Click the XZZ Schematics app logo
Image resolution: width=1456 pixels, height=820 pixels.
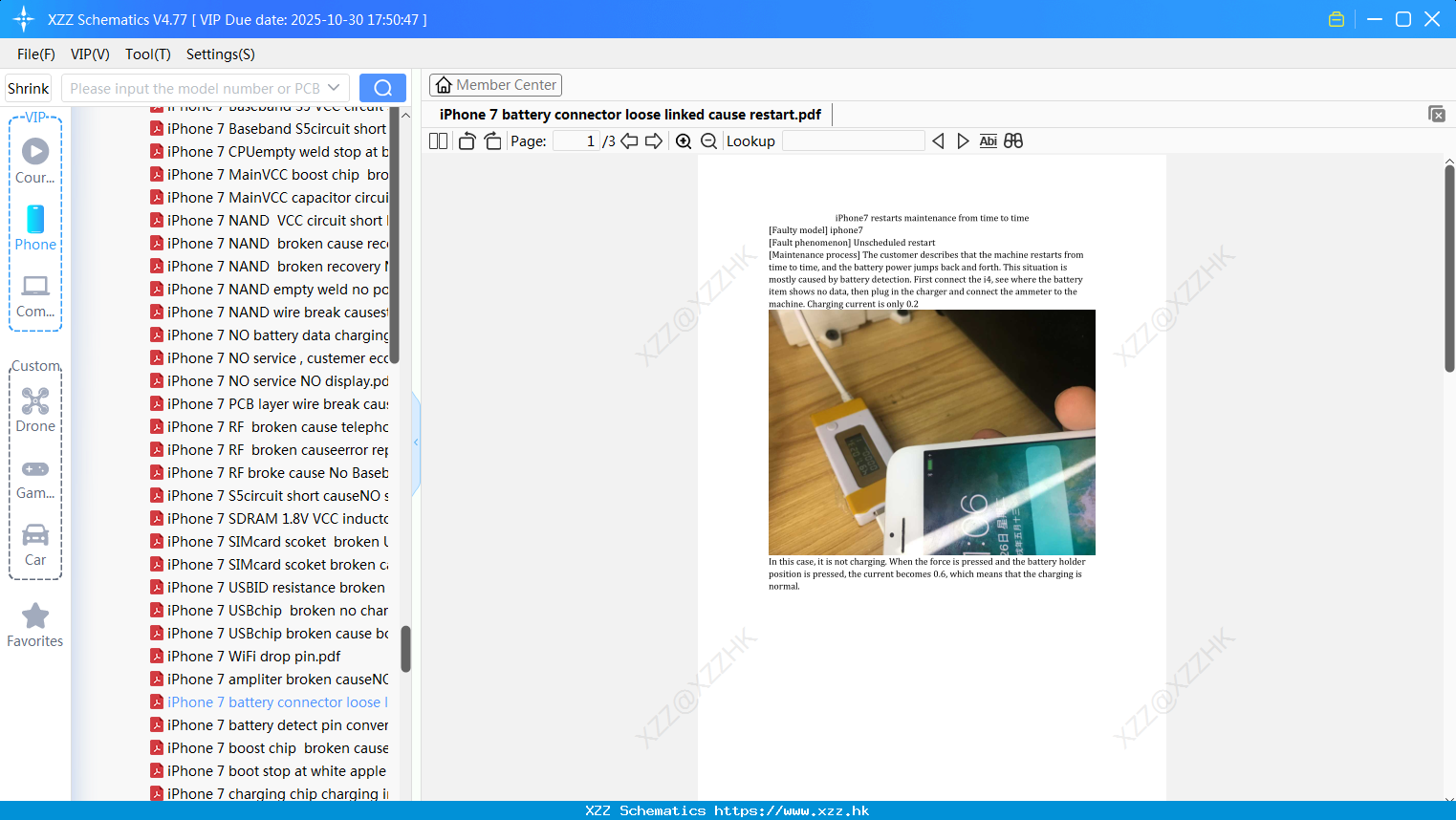[24, 19]
